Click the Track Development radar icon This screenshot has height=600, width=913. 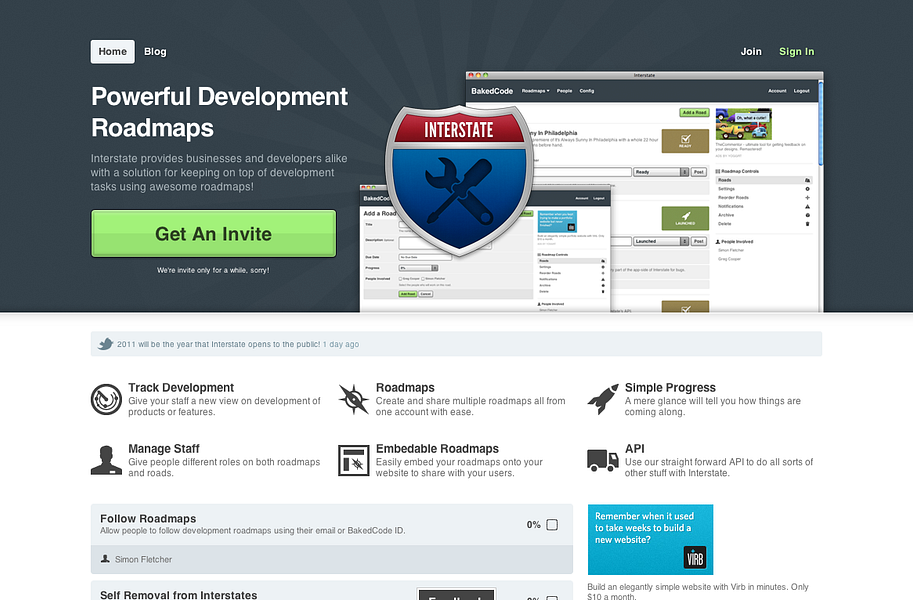106,400
